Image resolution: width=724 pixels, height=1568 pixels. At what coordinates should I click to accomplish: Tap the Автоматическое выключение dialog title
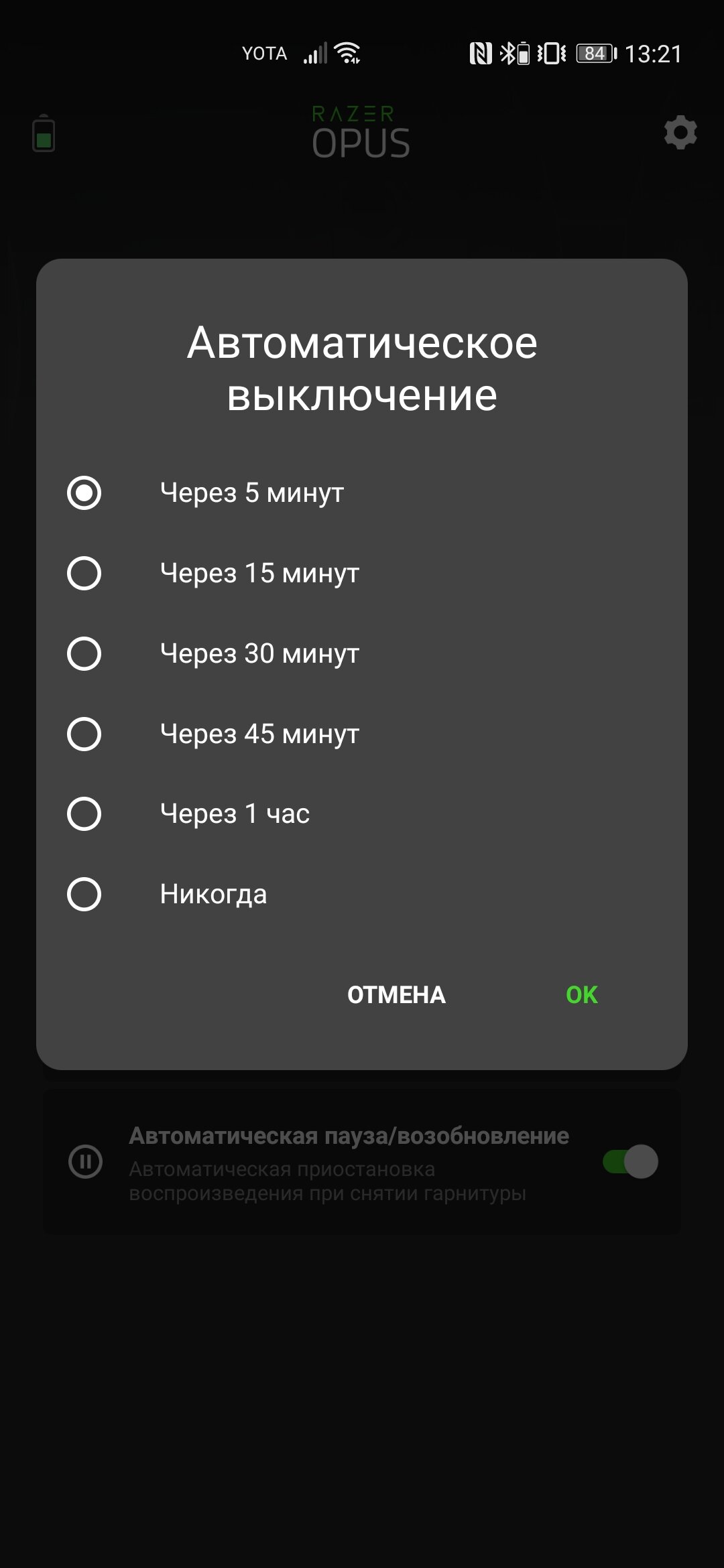coord(362,369)
